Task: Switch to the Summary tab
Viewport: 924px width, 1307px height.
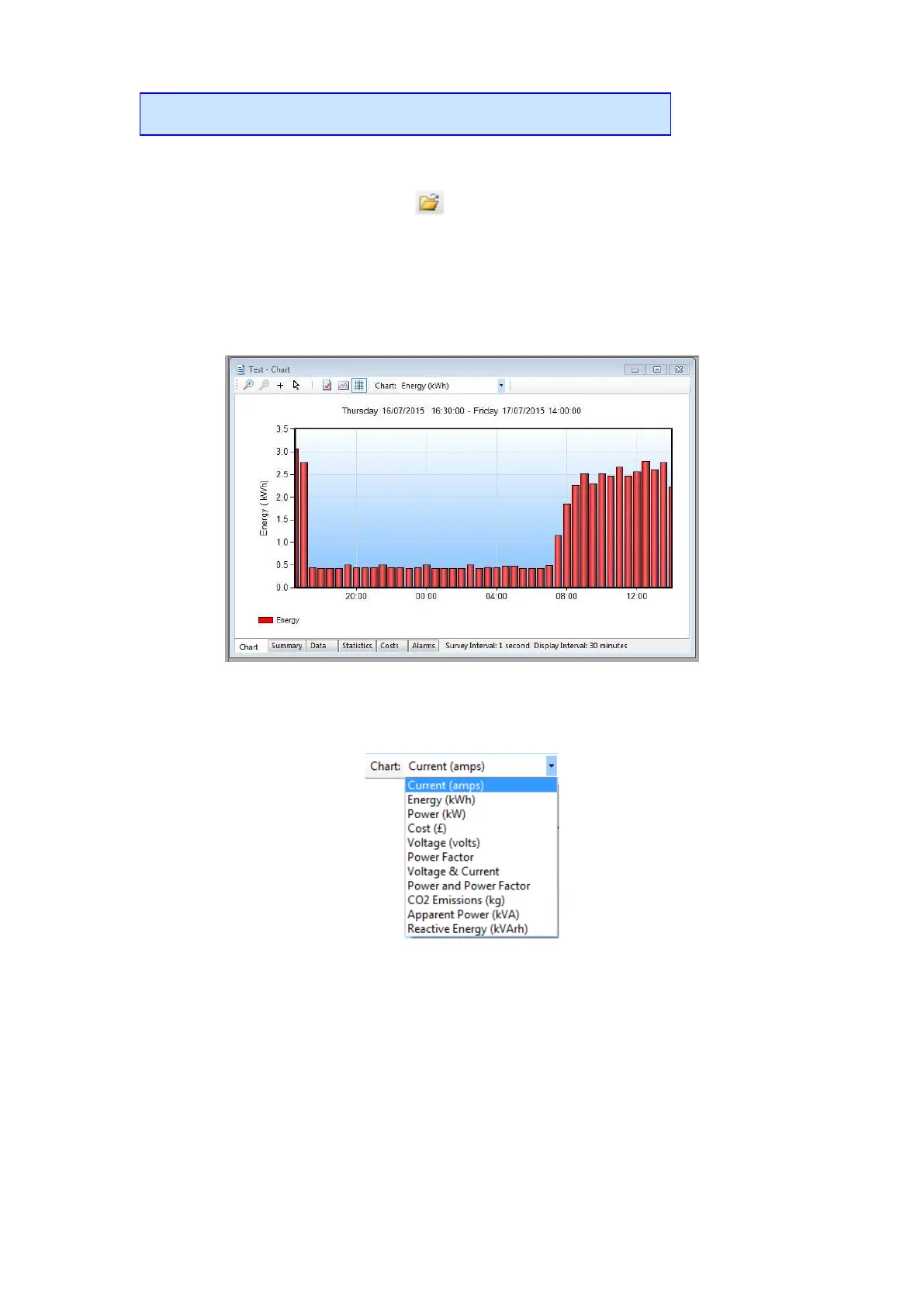Action: coord(286,646)
